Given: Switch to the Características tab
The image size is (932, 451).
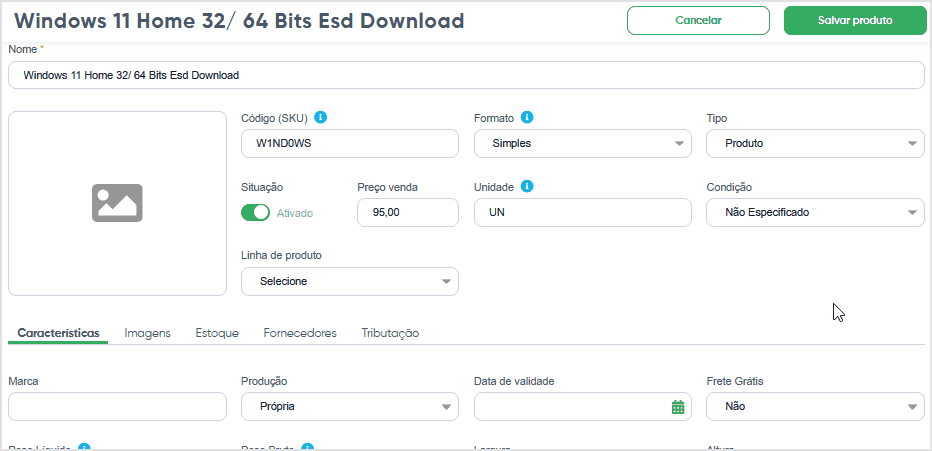Looking at the screenshot, I should tap(58, 333).
